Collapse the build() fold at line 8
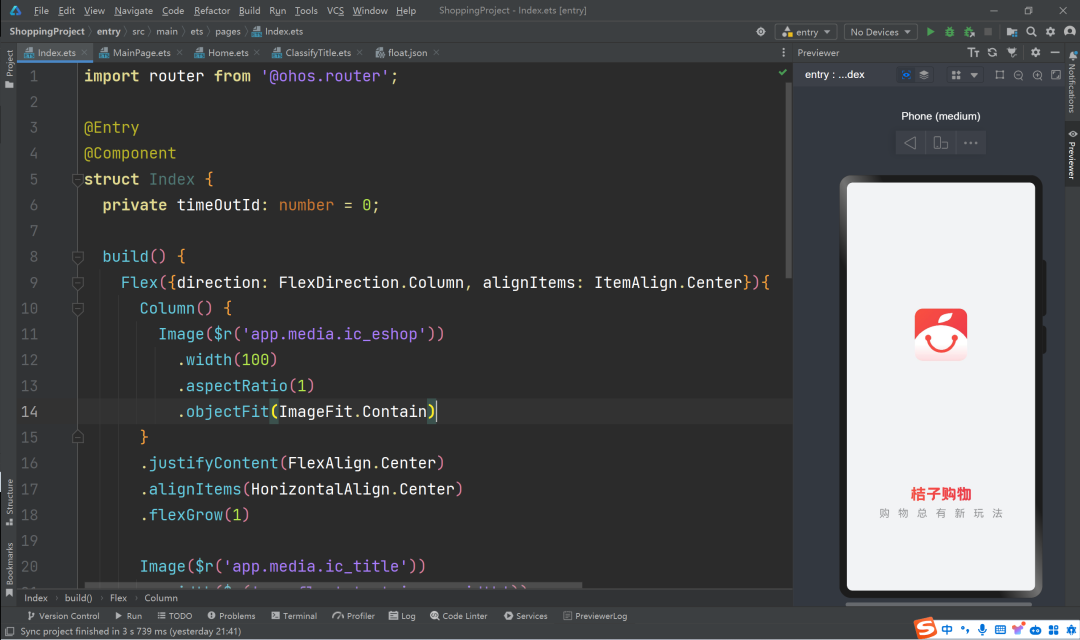This screenshot has height=640, width=1080. click(x=78, y=257)
